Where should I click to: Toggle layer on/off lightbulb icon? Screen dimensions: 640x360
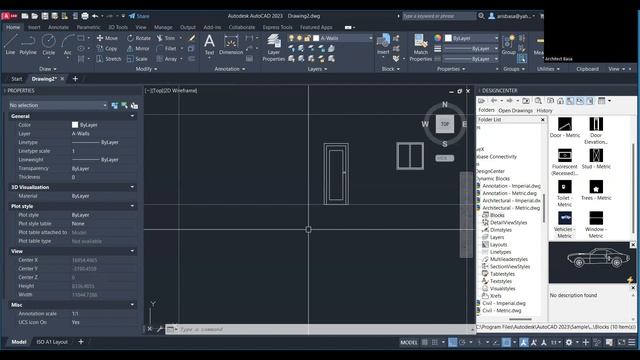pos(291,38)
